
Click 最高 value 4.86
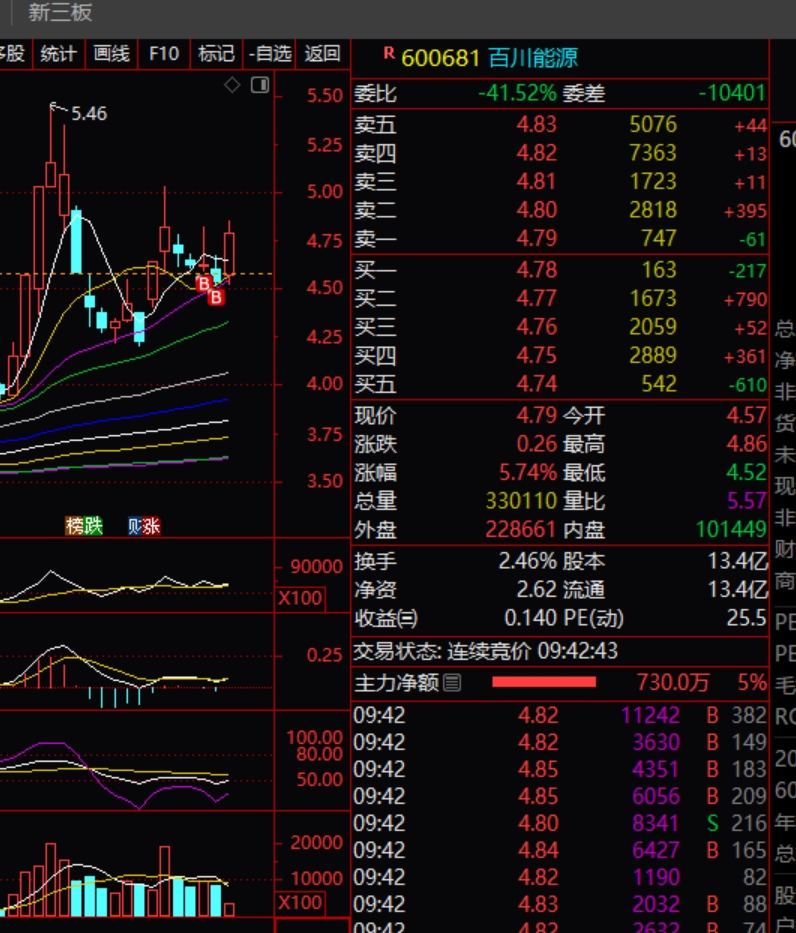point(746,444)
